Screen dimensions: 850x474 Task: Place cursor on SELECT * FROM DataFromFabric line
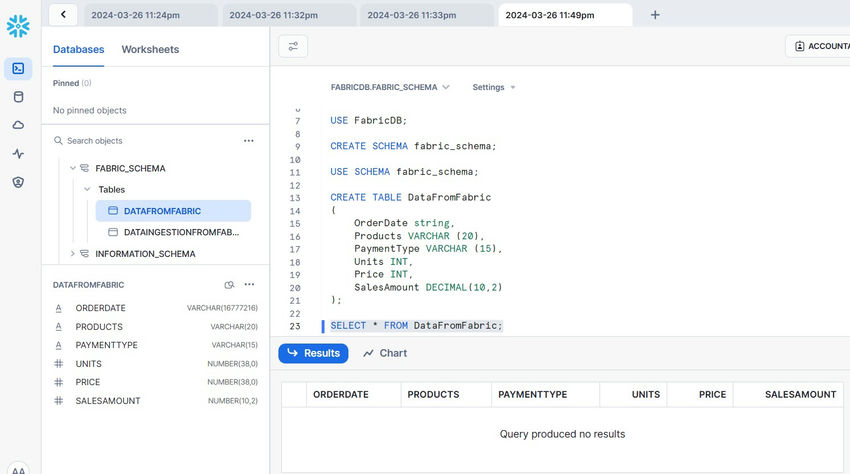(416, 325)
